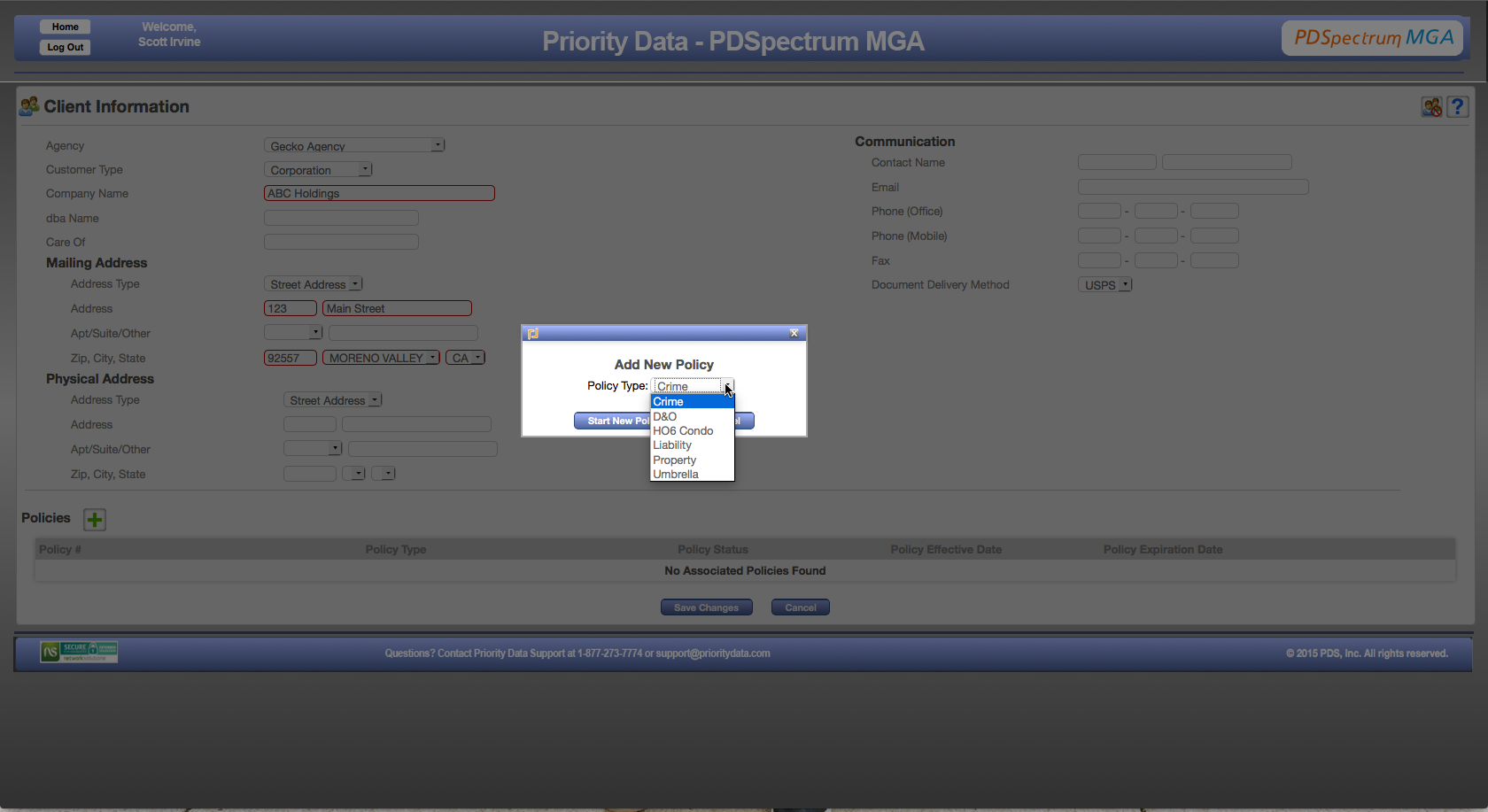The image size is (1488, 812).
Task: Select D&O from policy type list
Action: coord(665,416)
